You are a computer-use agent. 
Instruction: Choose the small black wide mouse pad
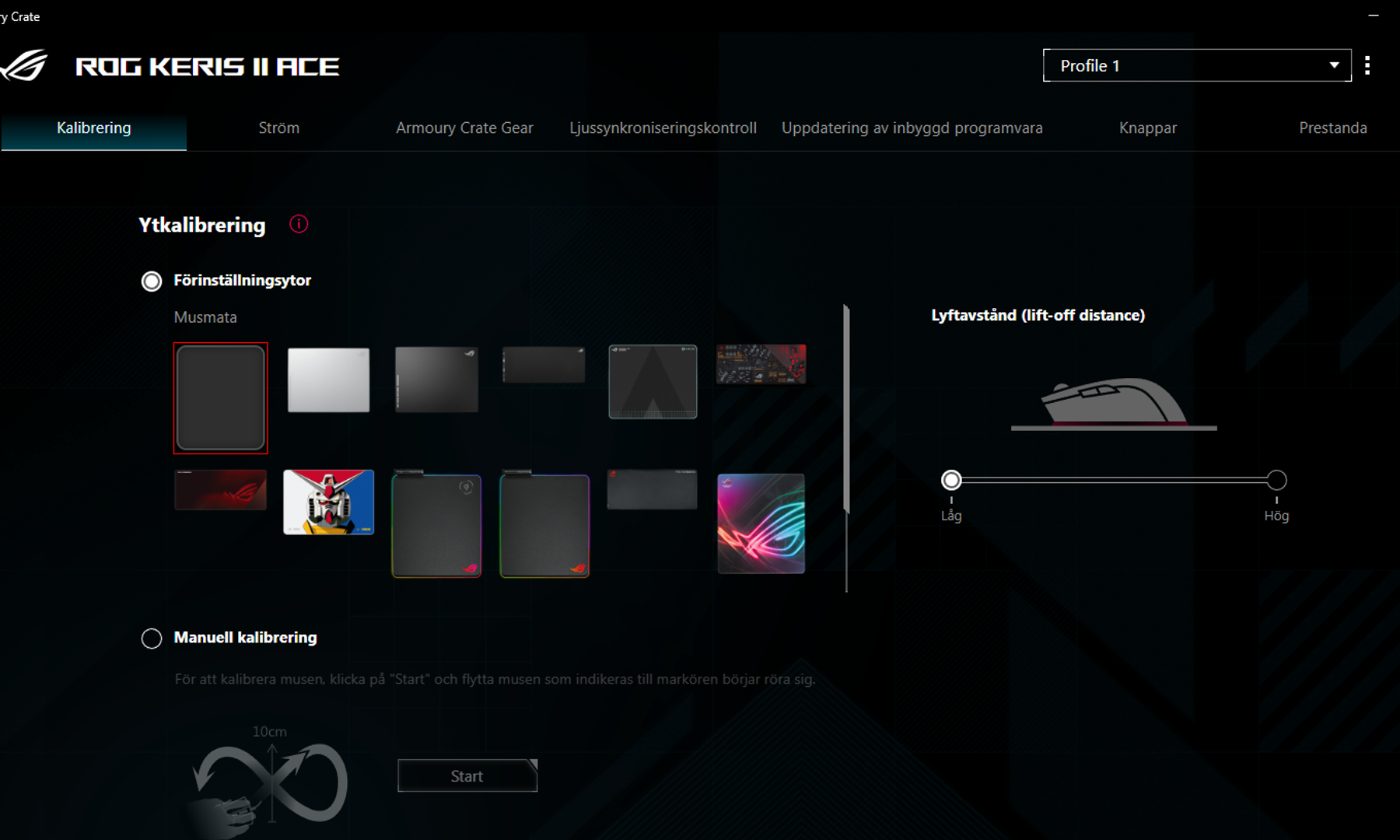(544, 365)
